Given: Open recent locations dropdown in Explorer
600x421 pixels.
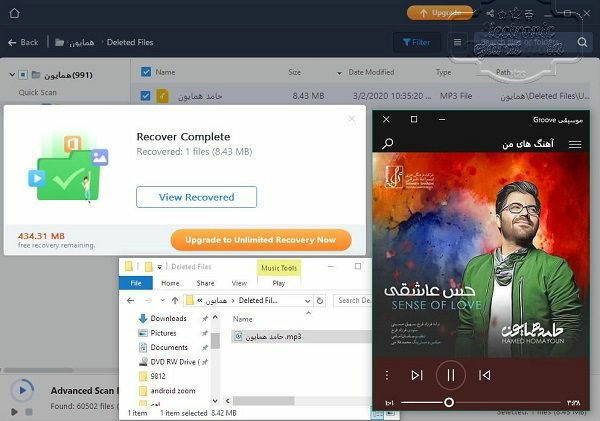Looking at the screenshot, I should (162, 301).
